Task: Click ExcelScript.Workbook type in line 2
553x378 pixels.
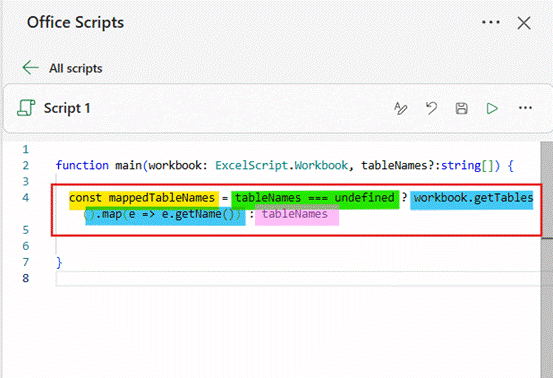Action: click(x=281, y=165)
